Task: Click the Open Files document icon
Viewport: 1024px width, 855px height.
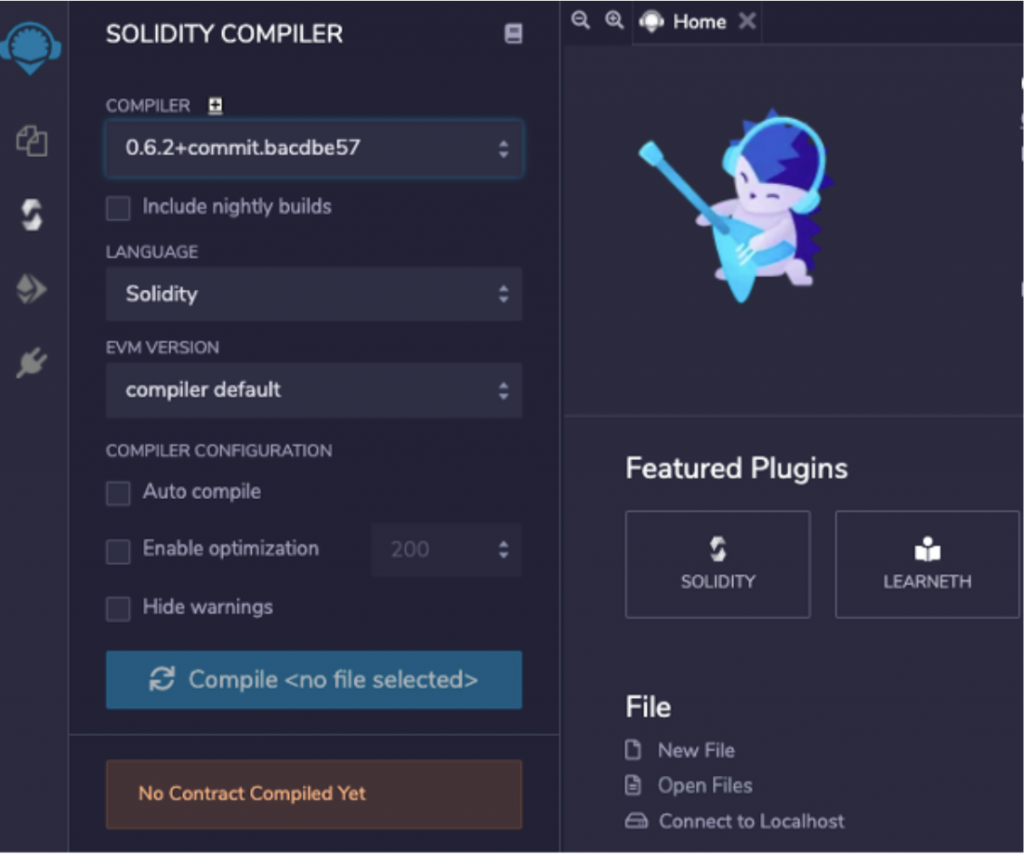Action: click(x=633, y=785)
